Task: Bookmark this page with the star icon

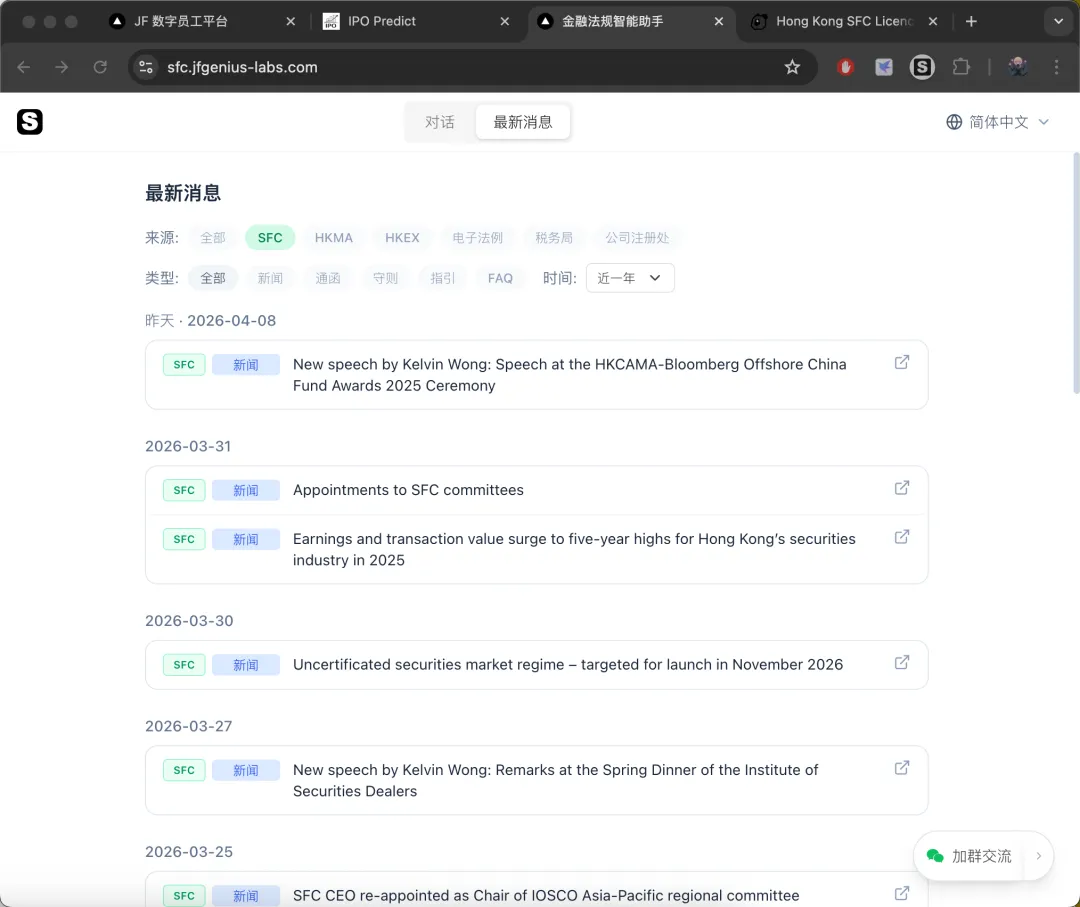Action: (792, 67)
